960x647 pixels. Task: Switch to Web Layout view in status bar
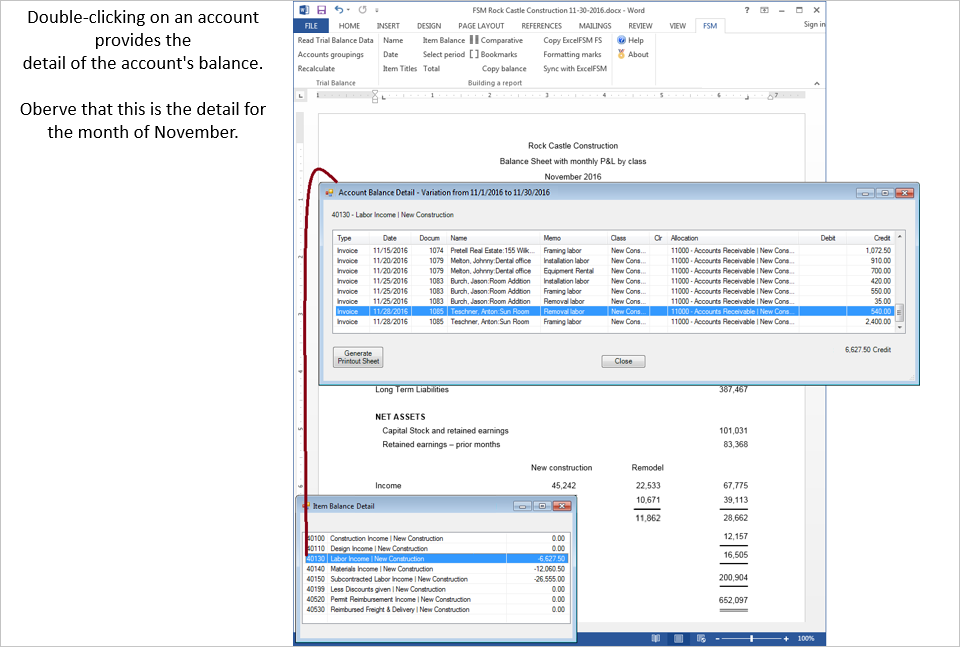tap(701, 638)
